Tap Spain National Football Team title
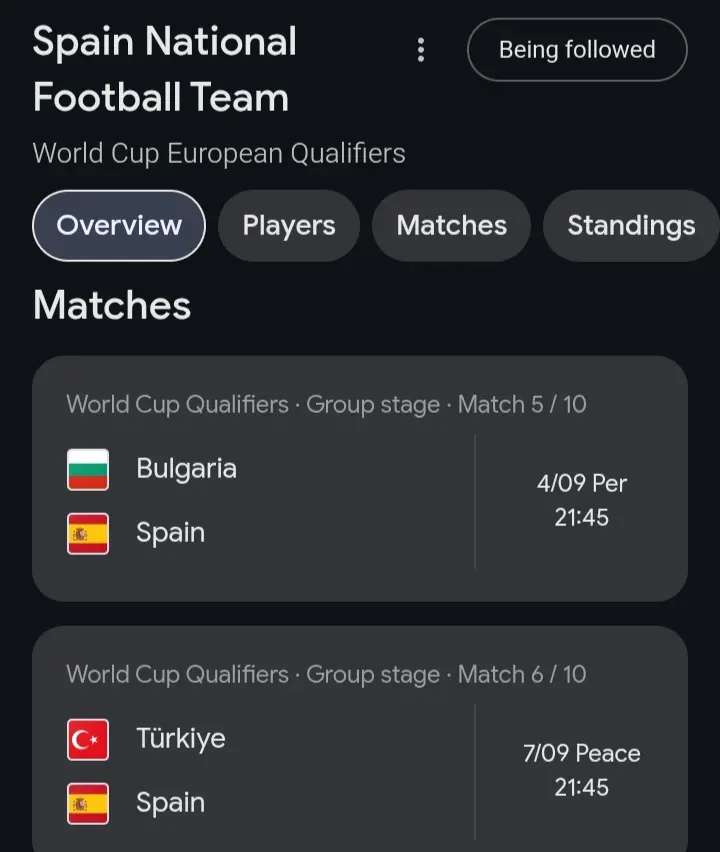The height and width of the screenshot is (852, 720). coord(165,69)
